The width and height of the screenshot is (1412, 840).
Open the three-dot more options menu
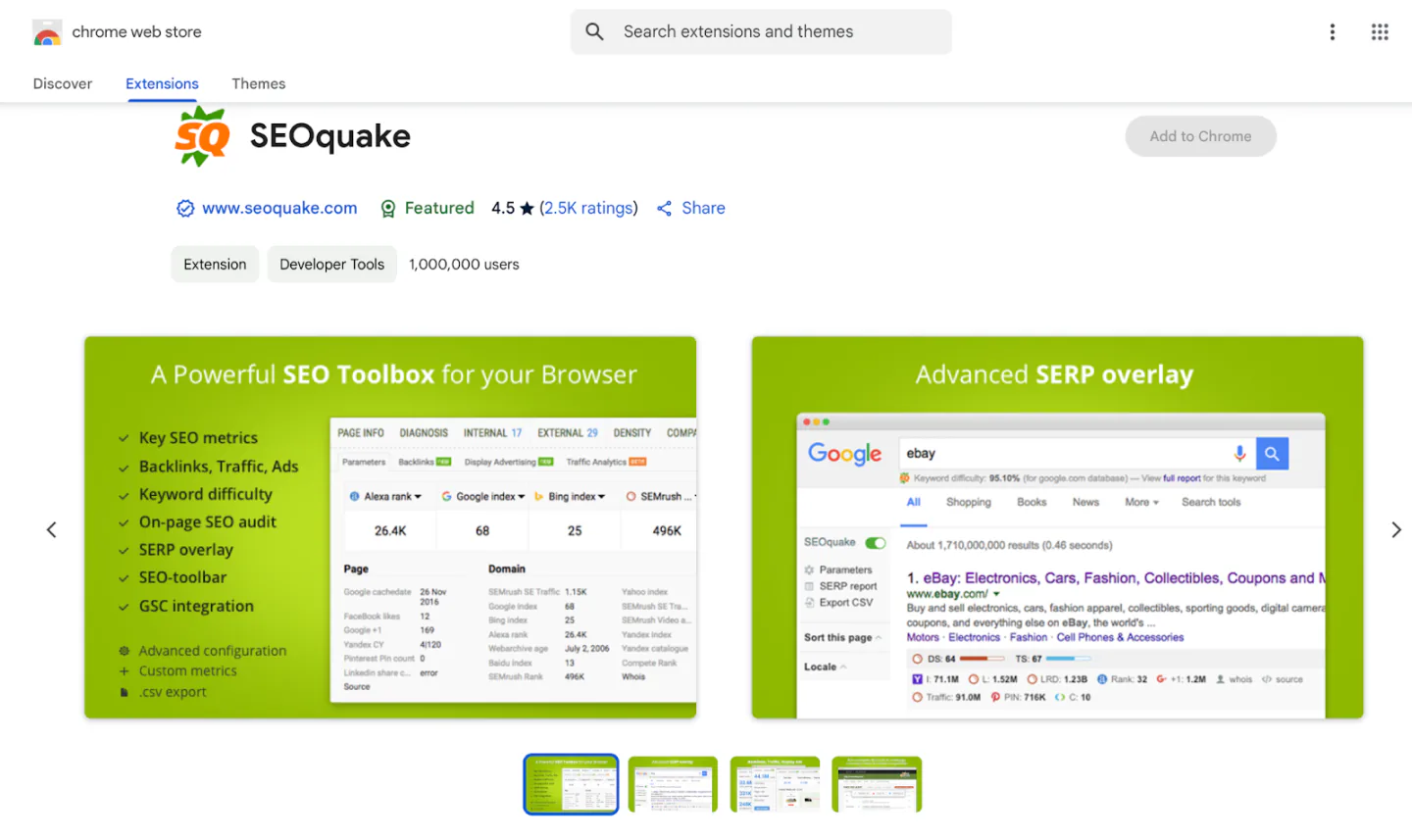click(1332, 31)
